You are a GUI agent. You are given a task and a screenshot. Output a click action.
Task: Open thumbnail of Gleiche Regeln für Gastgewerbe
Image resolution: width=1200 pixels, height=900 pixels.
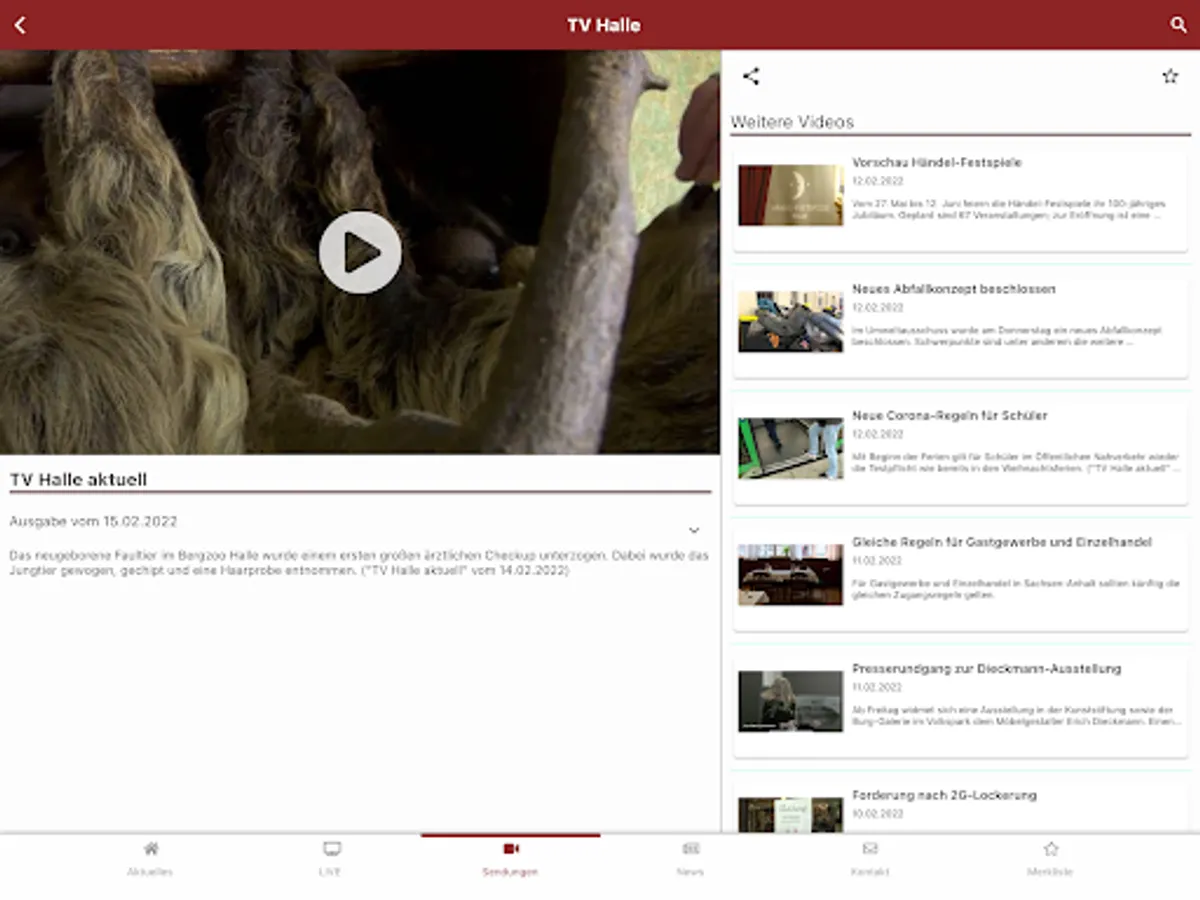tap(791, 574)
